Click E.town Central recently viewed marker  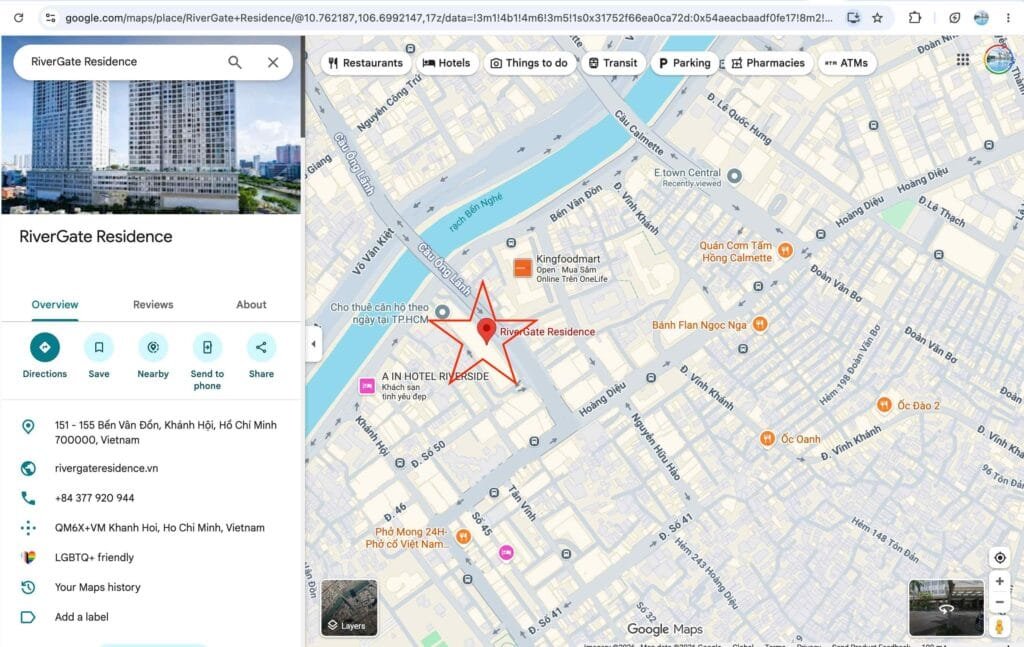(734, 176)
